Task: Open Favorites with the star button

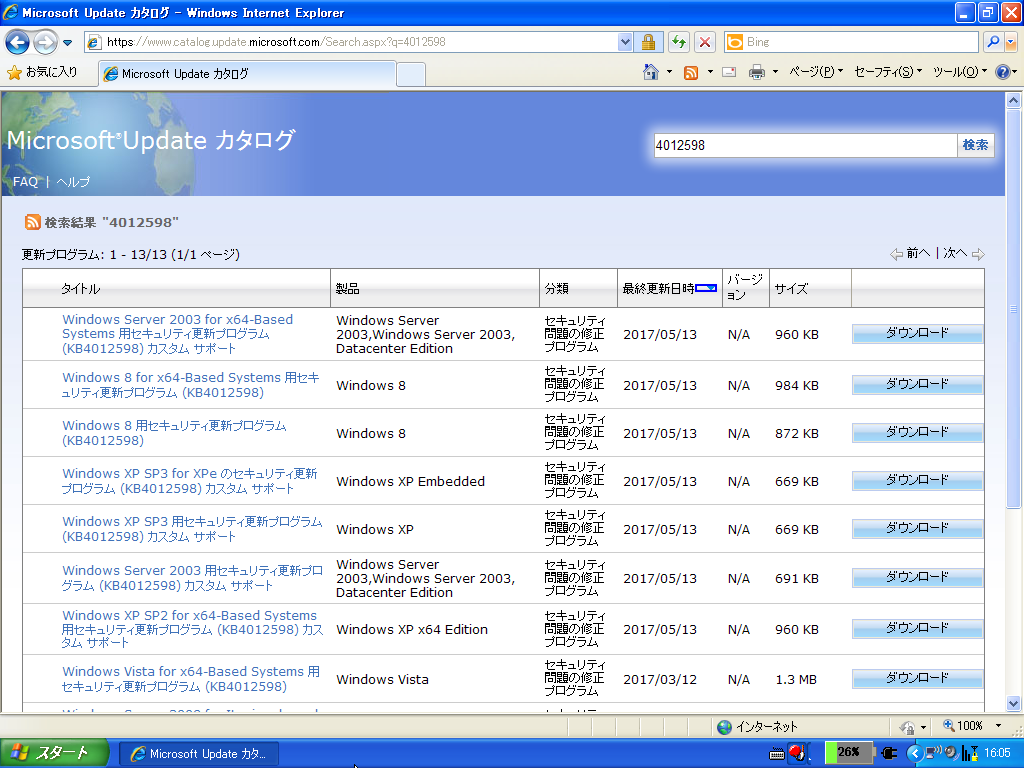Action: click(x=42, y=72)
